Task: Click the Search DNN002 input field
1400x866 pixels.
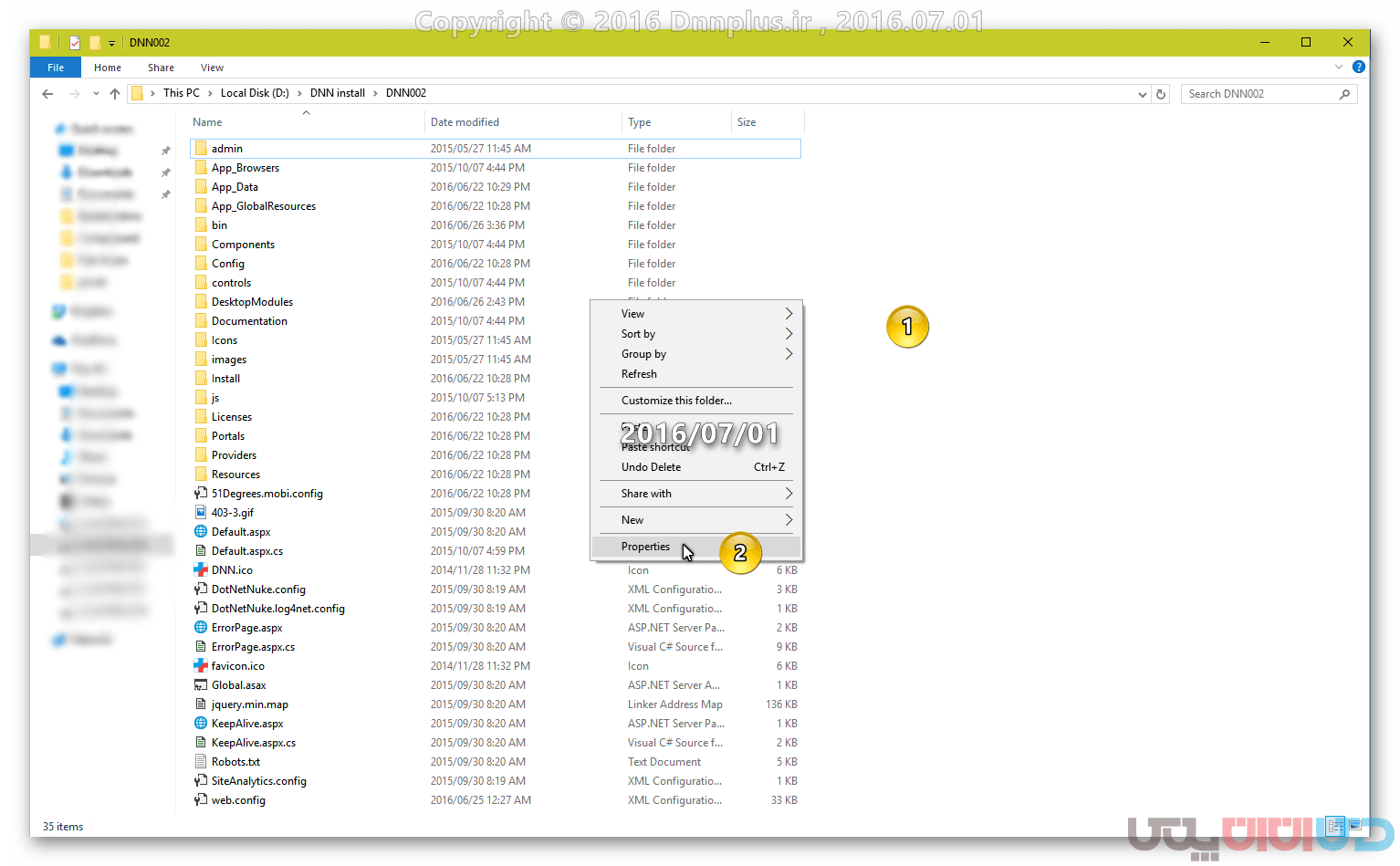Action: [1258, 94]
